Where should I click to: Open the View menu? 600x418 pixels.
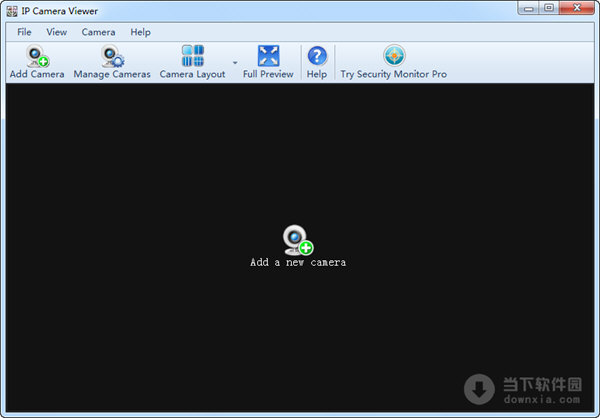click(57, 32)
